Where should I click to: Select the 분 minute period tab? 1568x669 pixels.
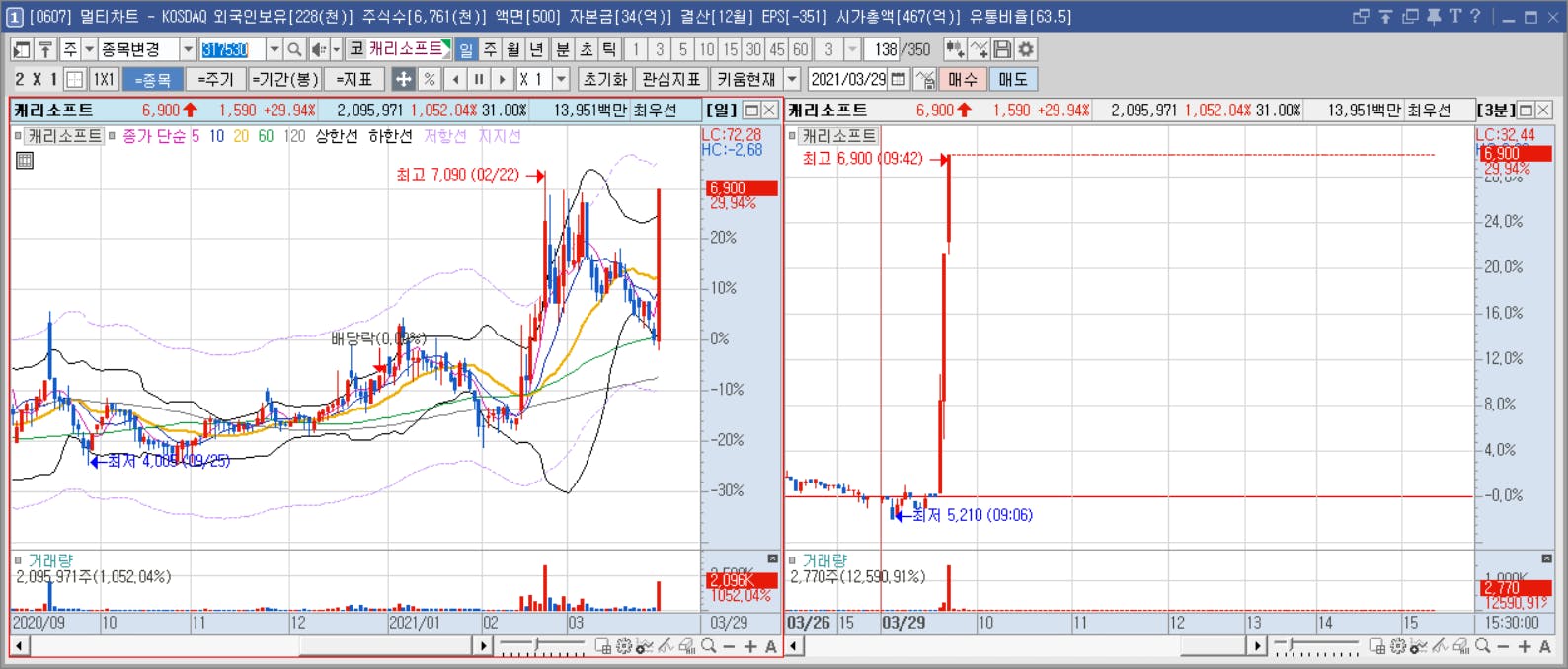pos(563,49)
